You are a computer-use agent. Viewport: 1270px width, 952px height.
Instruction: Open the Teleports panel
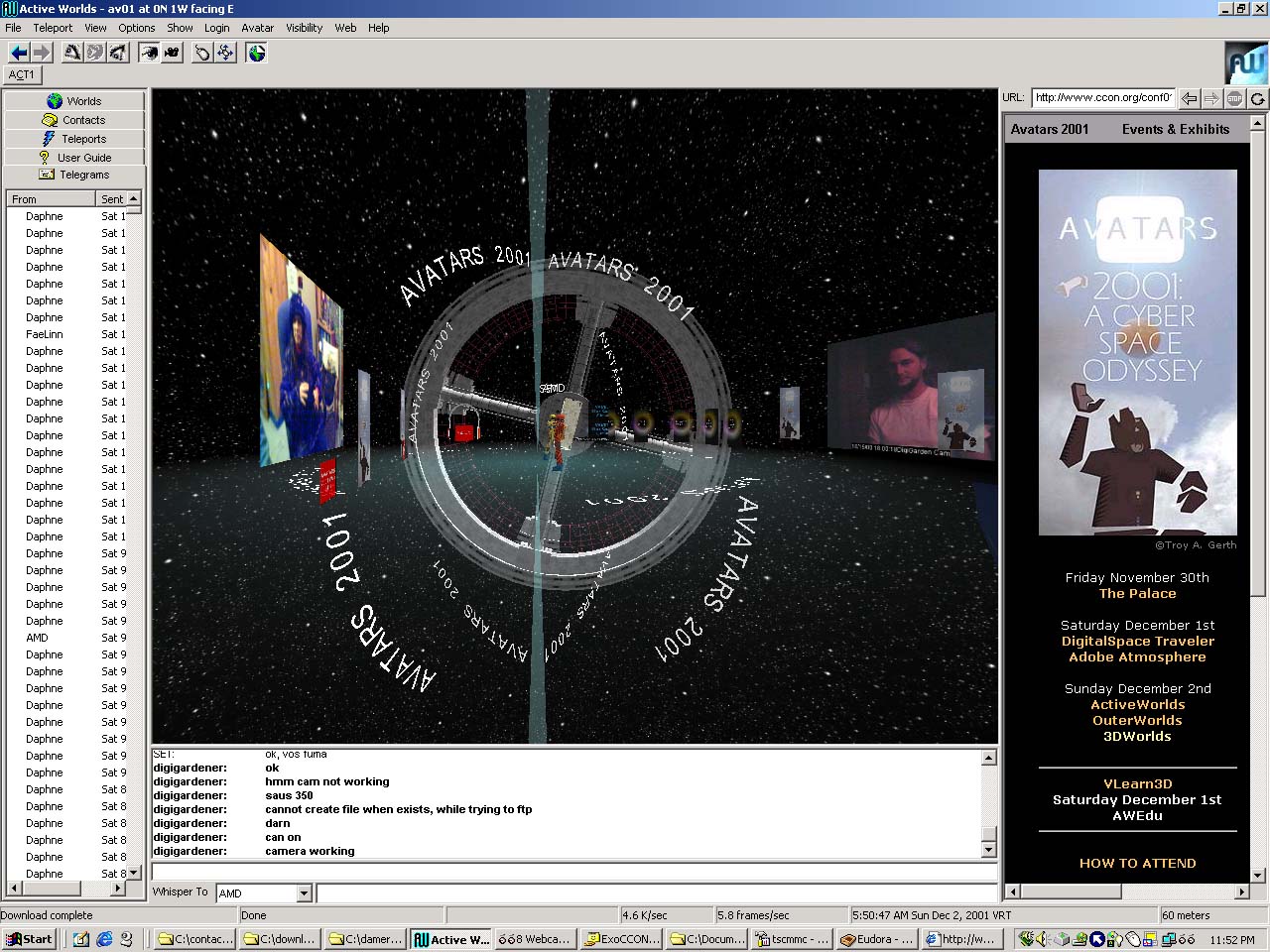tap(74, 139)
